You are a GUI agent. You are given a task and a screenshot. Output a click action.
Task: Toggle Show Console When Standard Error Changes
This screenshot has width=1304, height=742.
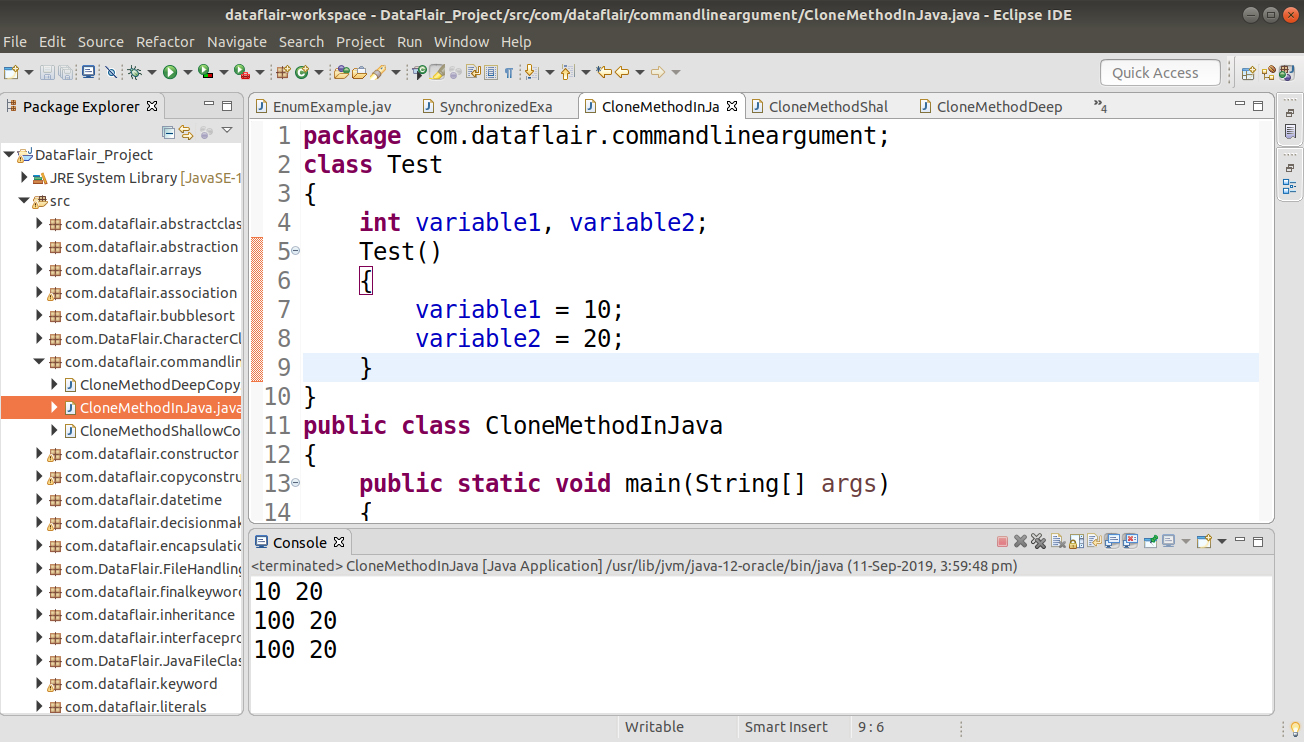coord(1130,541)
